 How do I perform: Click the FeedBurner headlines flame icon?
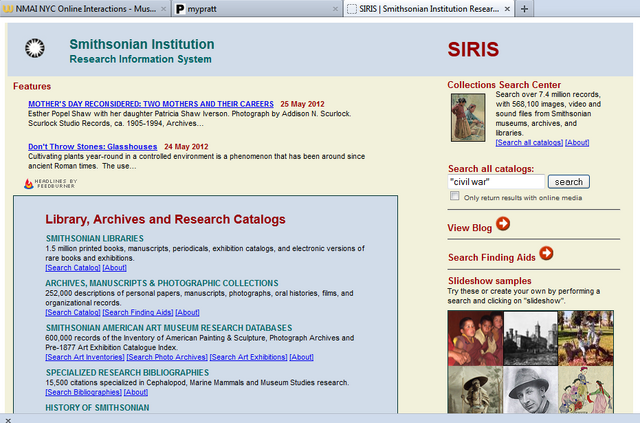click(x=29, y=184)
